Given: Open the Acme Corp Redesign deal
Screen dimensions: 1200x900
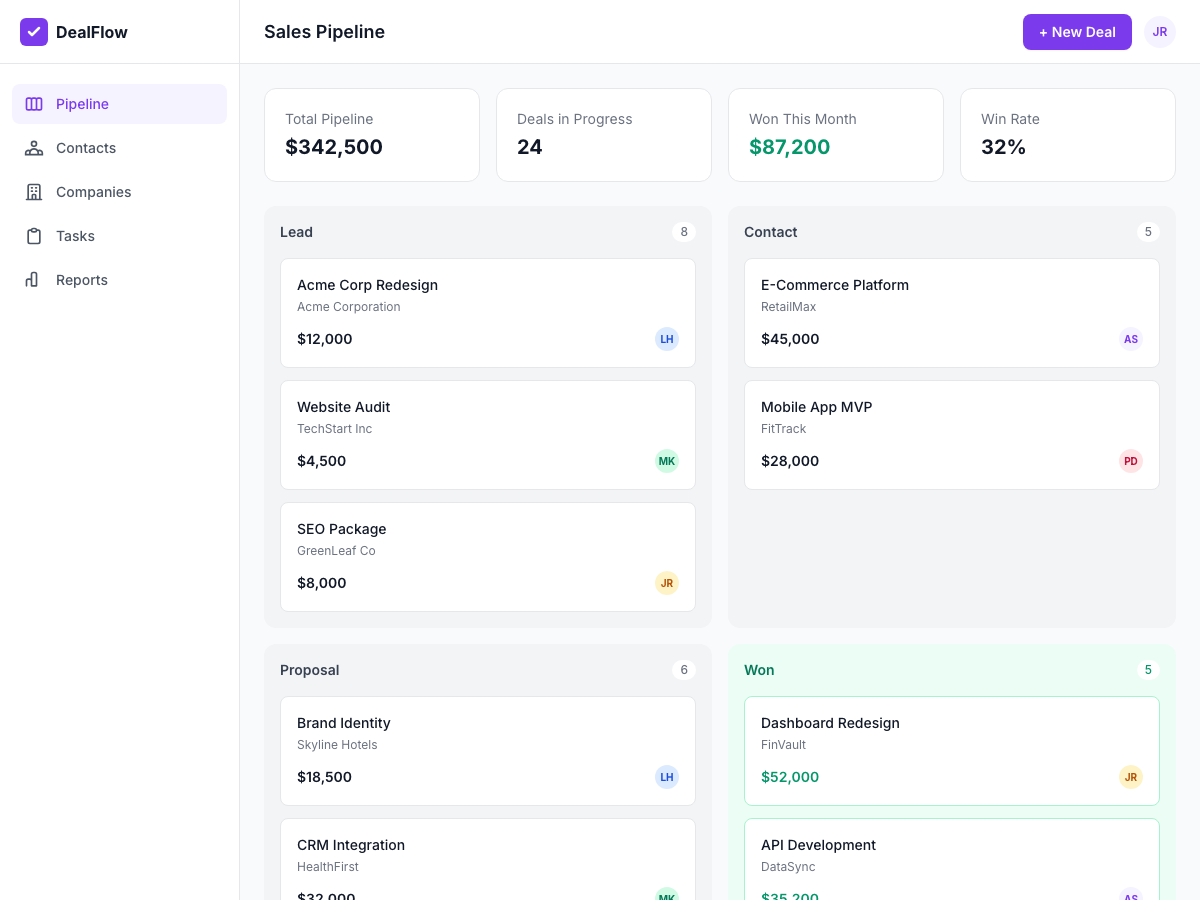Looking at the screenshot, I should [x=488, y=313].
